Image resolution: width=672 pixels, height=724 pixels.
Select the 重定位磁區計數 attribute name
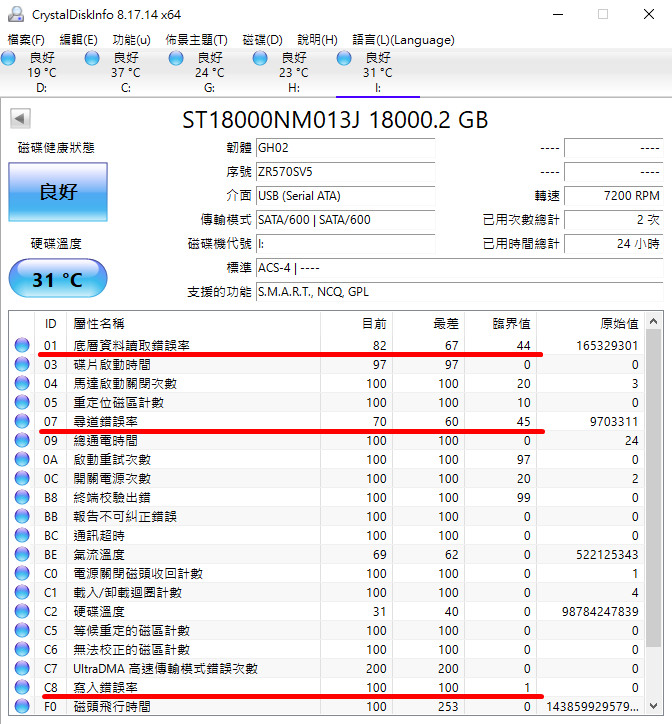(x=119, y=402)
